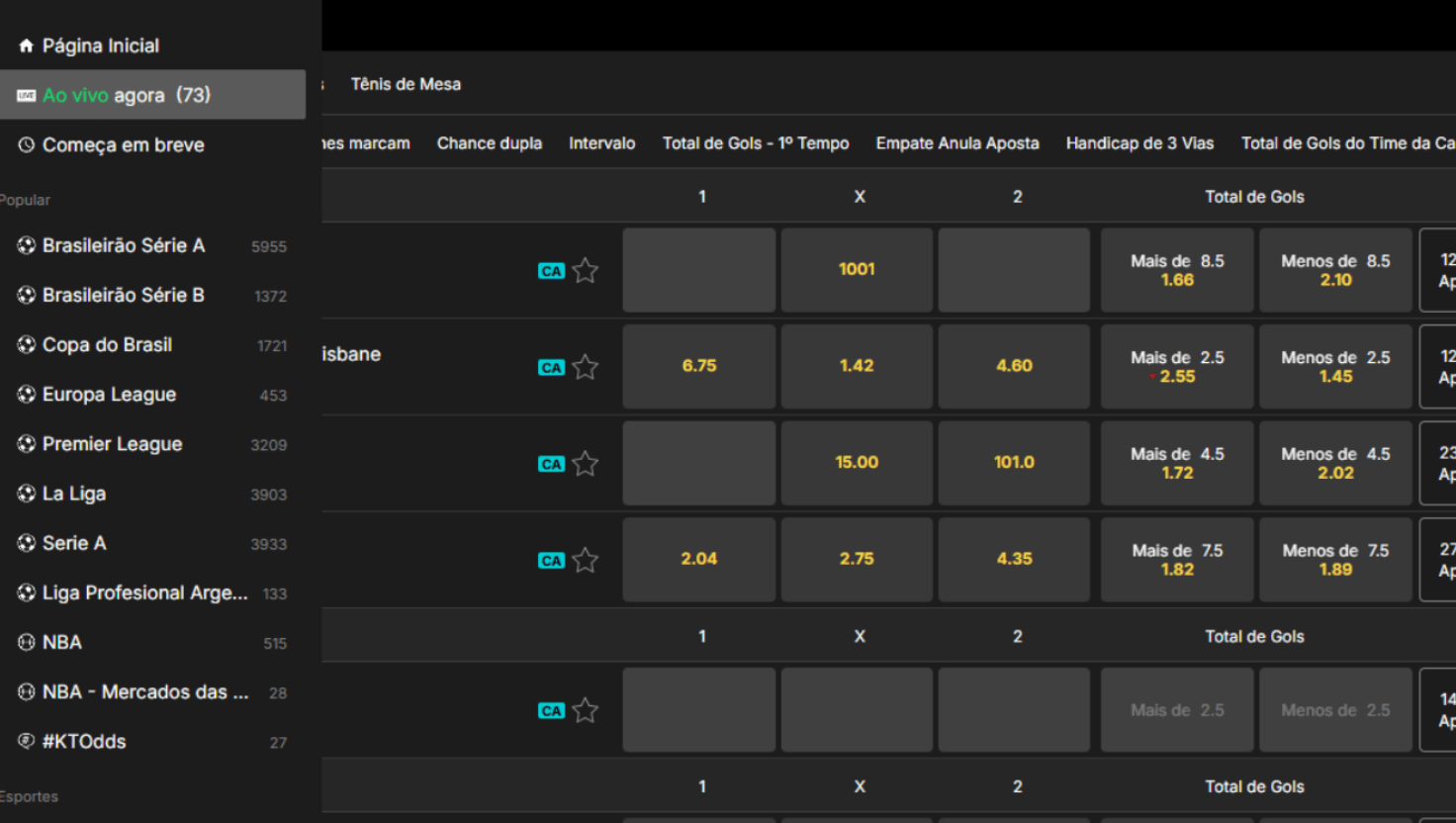Select Menos de 4.5 at 2.02
The image size is (1456, 823).
(x=1335, y=463)
